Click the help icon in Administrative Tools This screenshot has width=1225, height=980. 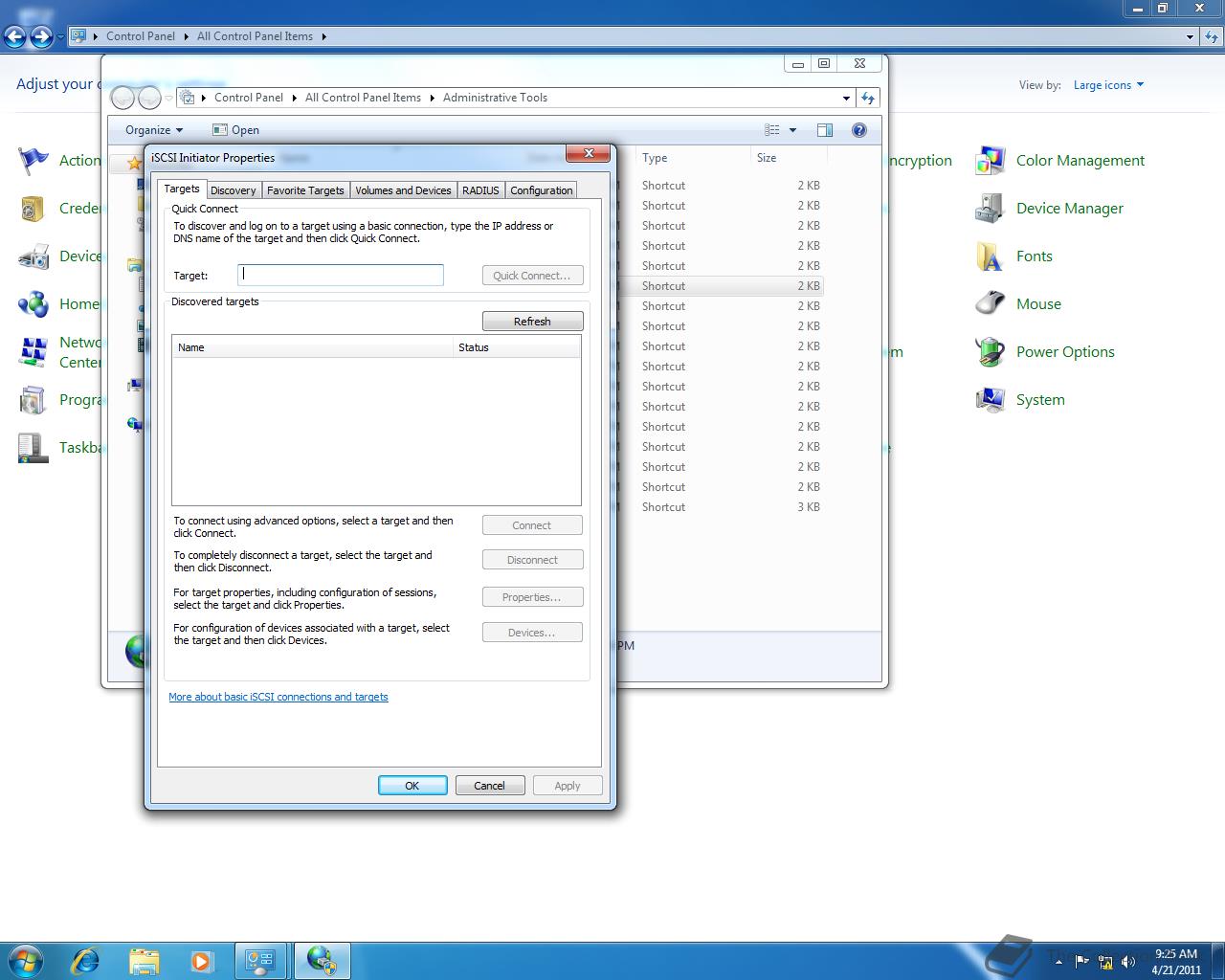[859, 130]
